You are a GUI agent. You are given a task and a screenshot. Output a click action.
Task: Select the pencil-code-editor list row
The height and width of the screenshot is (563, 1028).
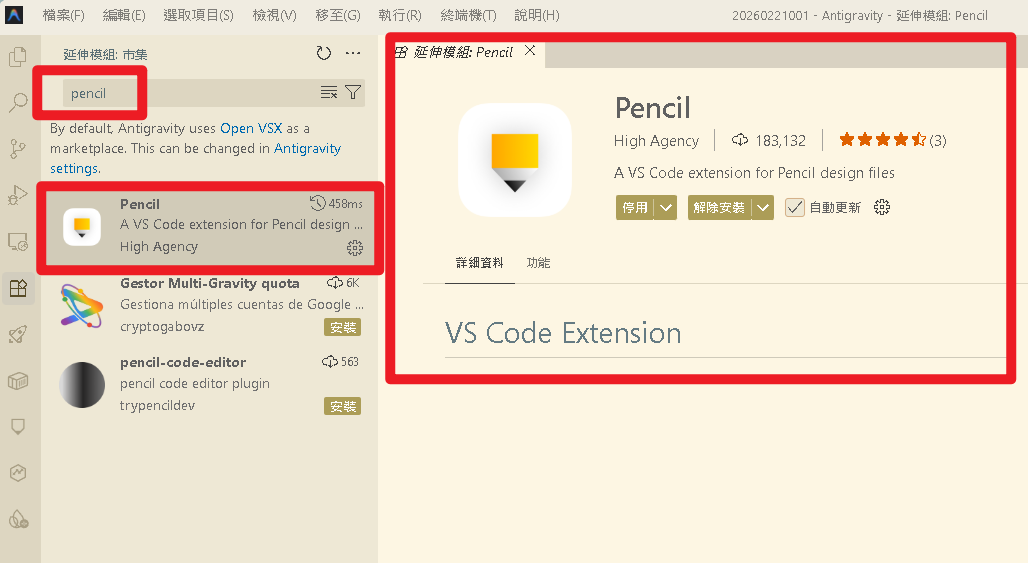click(x=210, y=385)
